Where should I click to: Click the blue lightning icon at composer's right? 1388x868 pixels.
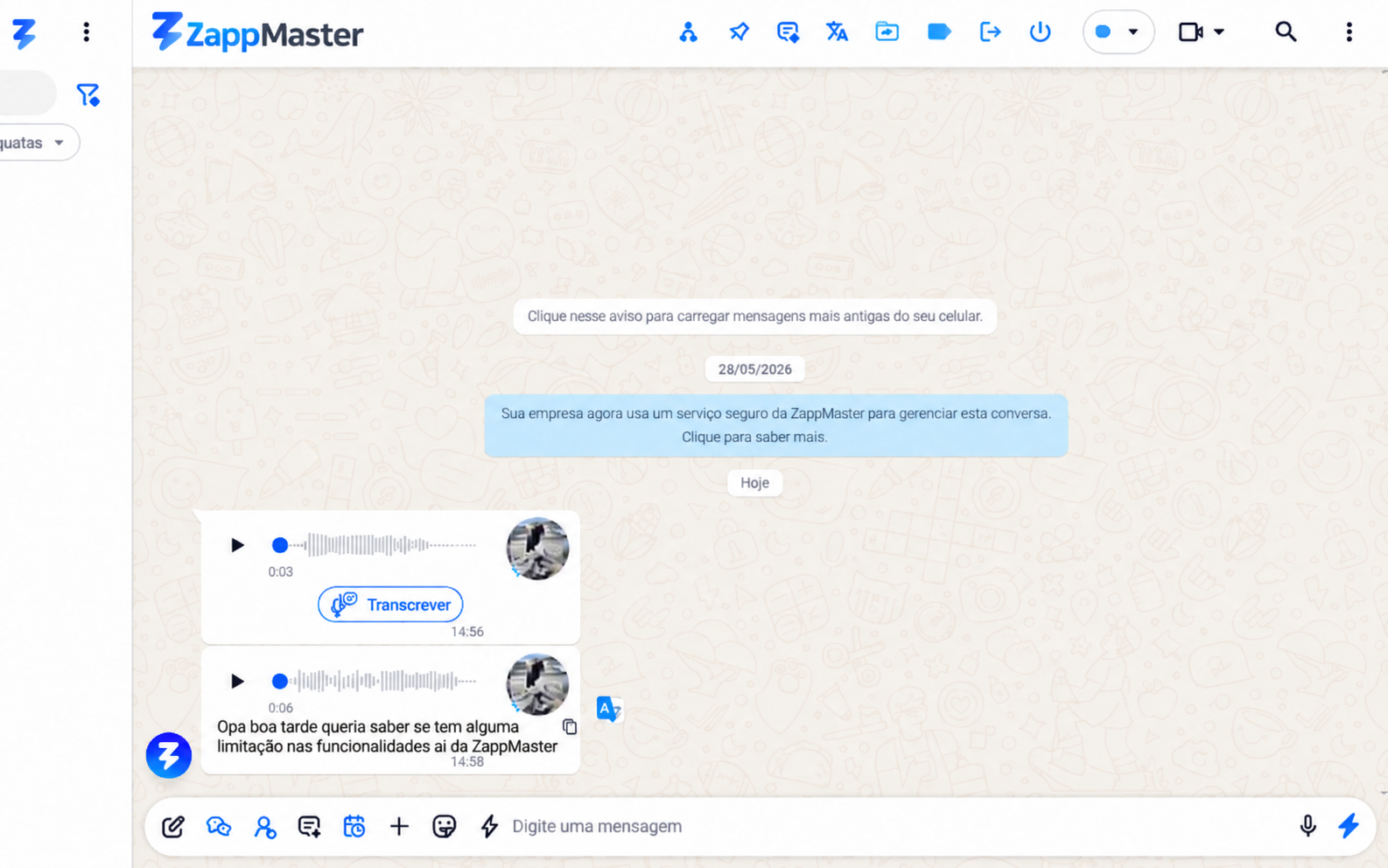click(x=1349, y=826)
